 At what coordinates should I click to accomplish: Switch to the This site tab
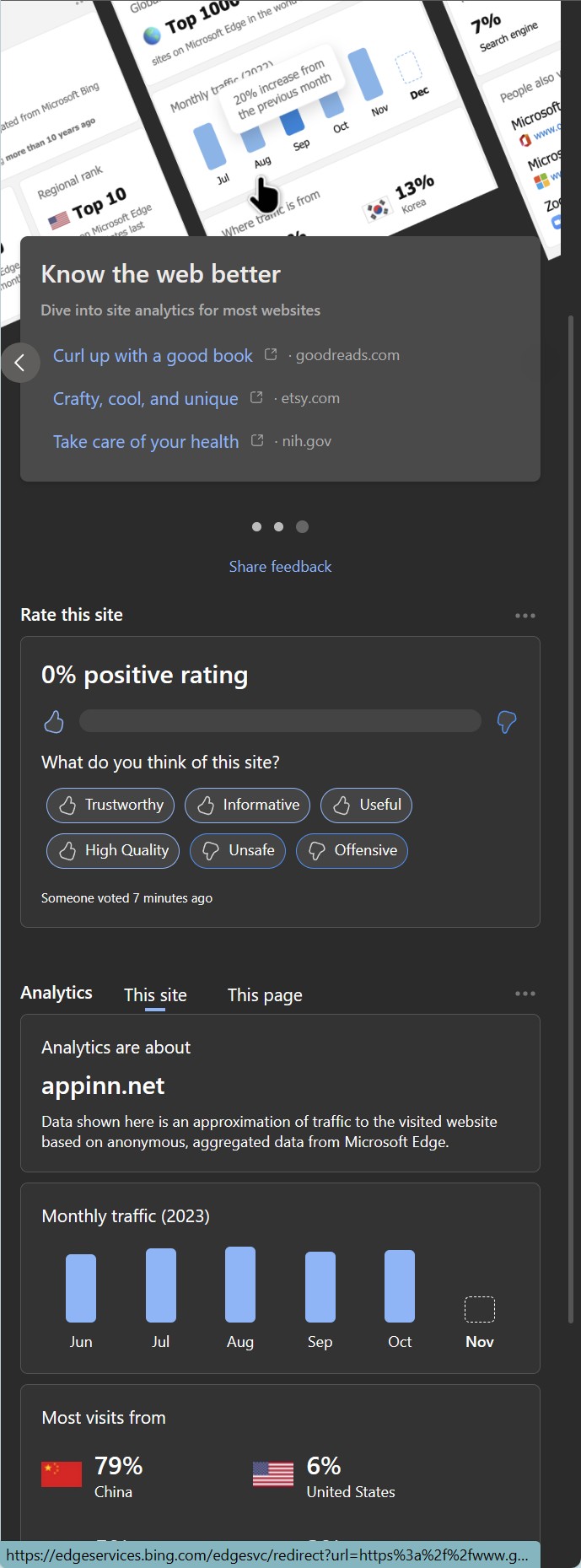[x=155, y=994]
